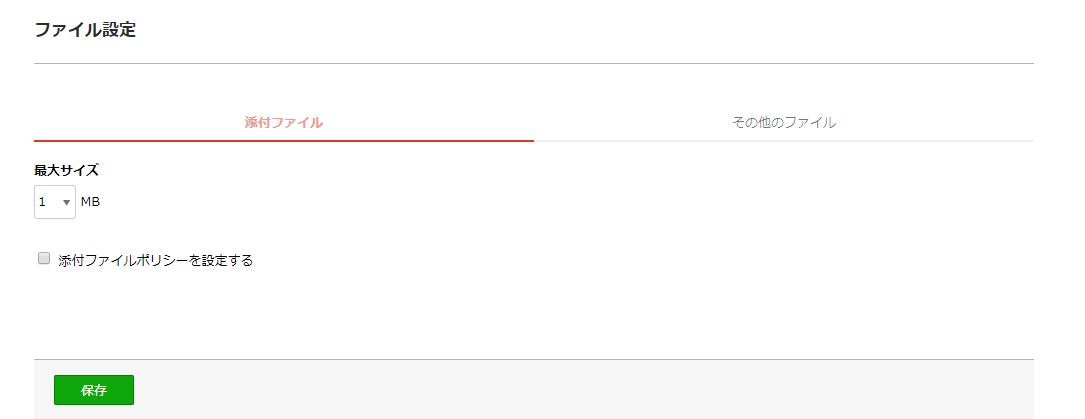Image resolution: width=1085 pixels, height=419 pixels.
Task: Click the 最大サイズ label
Action: pos(66,170)
